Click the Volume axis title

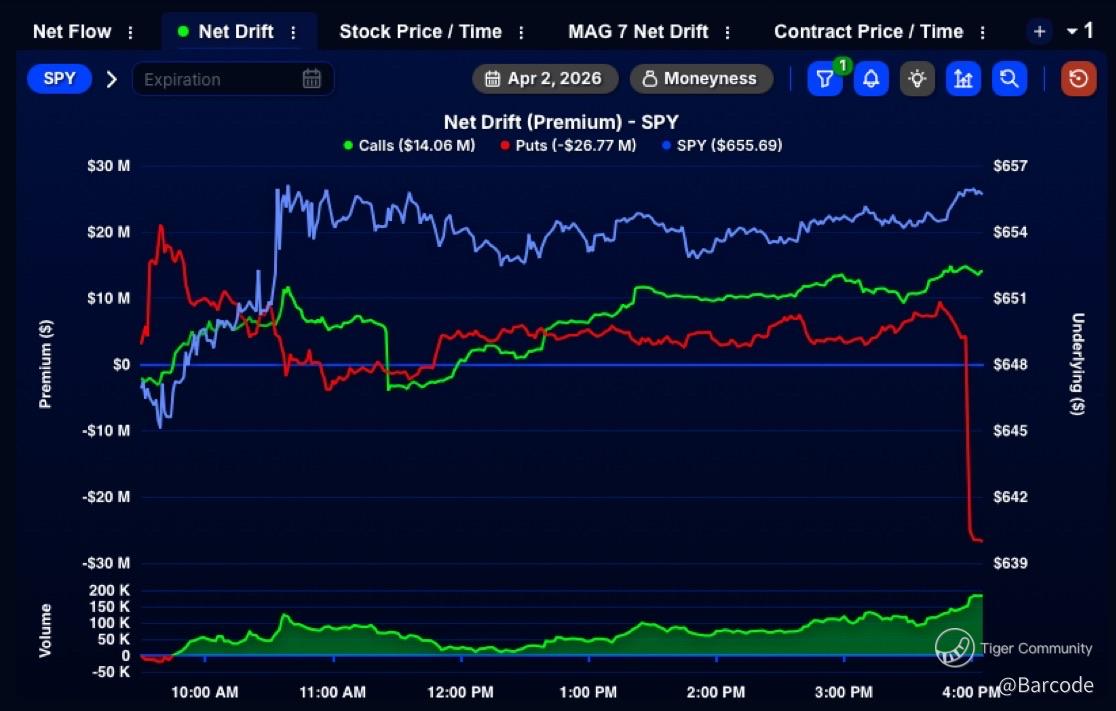click(x=45, y=631)
